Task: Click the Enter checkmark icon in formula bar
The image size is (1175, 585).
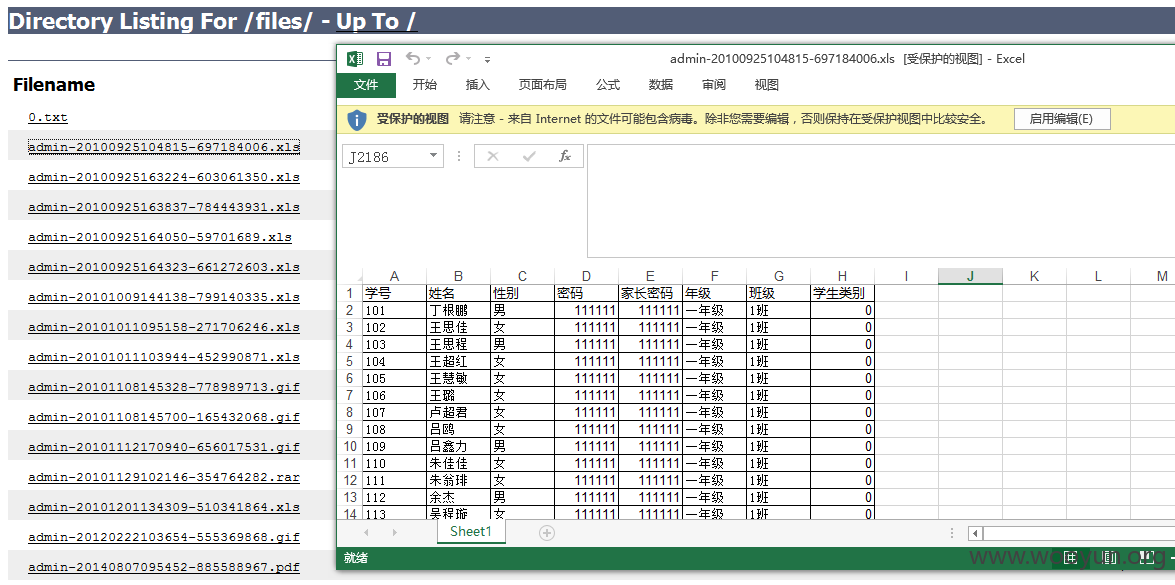Action: tap(529, 156)
